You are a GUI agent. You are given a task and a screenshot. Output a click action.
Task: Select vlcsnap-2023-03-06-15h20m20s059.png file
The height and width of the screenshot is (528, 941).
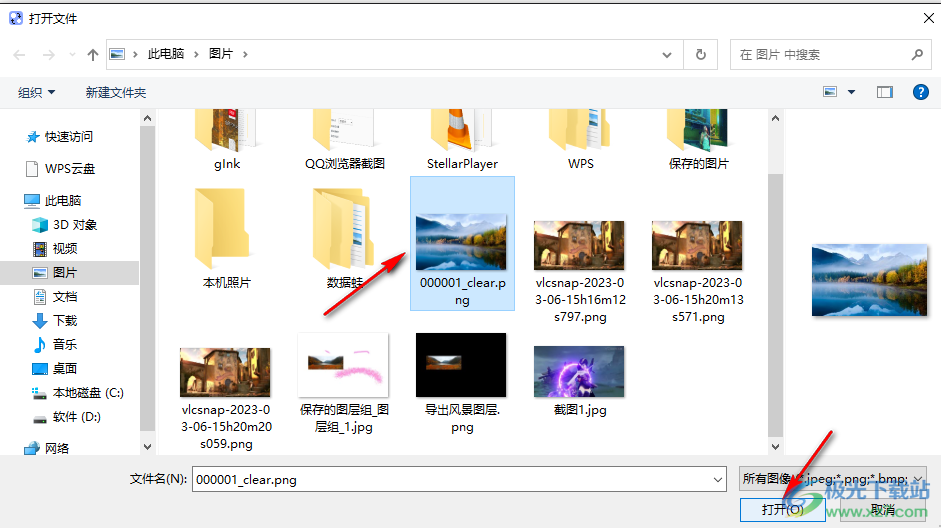tap(226, 398)
